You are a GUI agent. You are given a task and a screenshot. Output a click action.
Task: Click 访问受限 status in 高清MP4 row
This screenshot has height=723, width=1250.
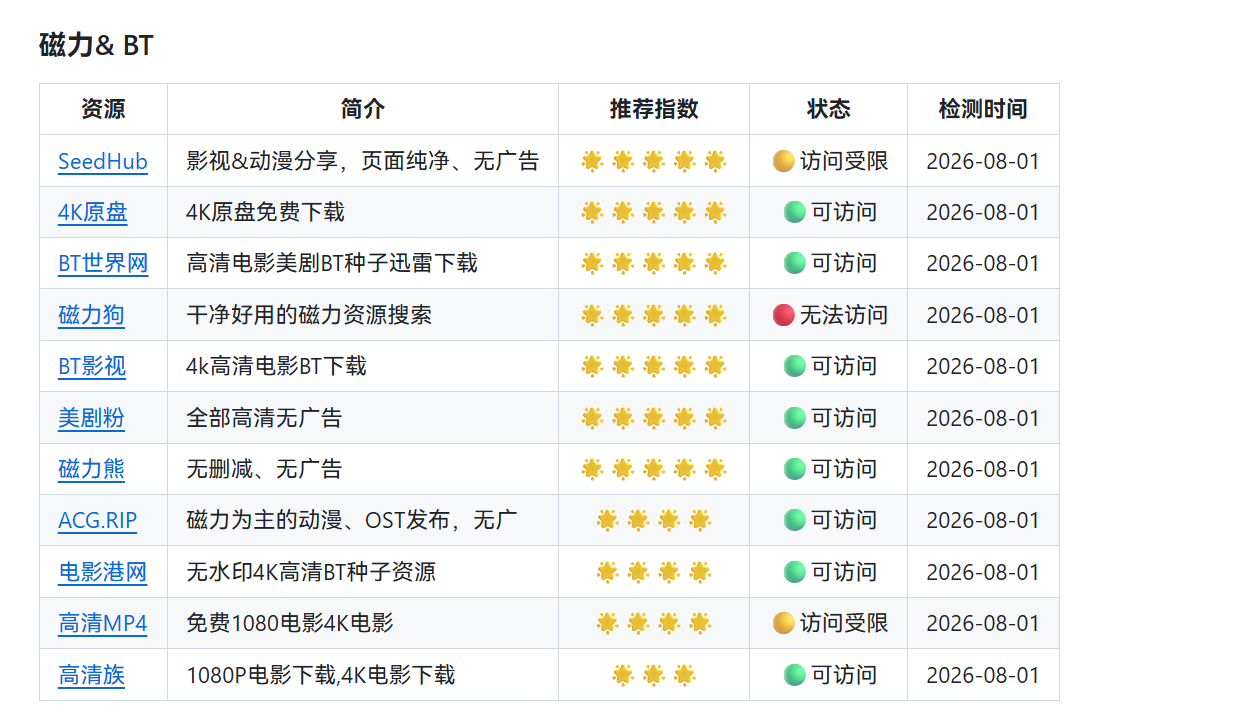(x=844, y=623)
